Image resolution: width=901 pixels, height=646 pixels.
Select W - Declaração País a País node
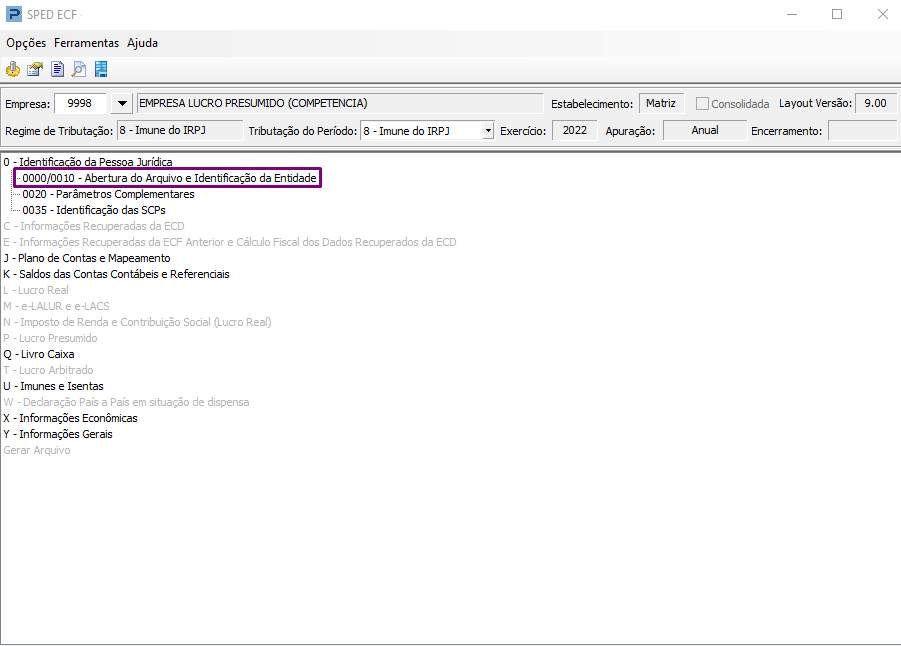point(126,402)
